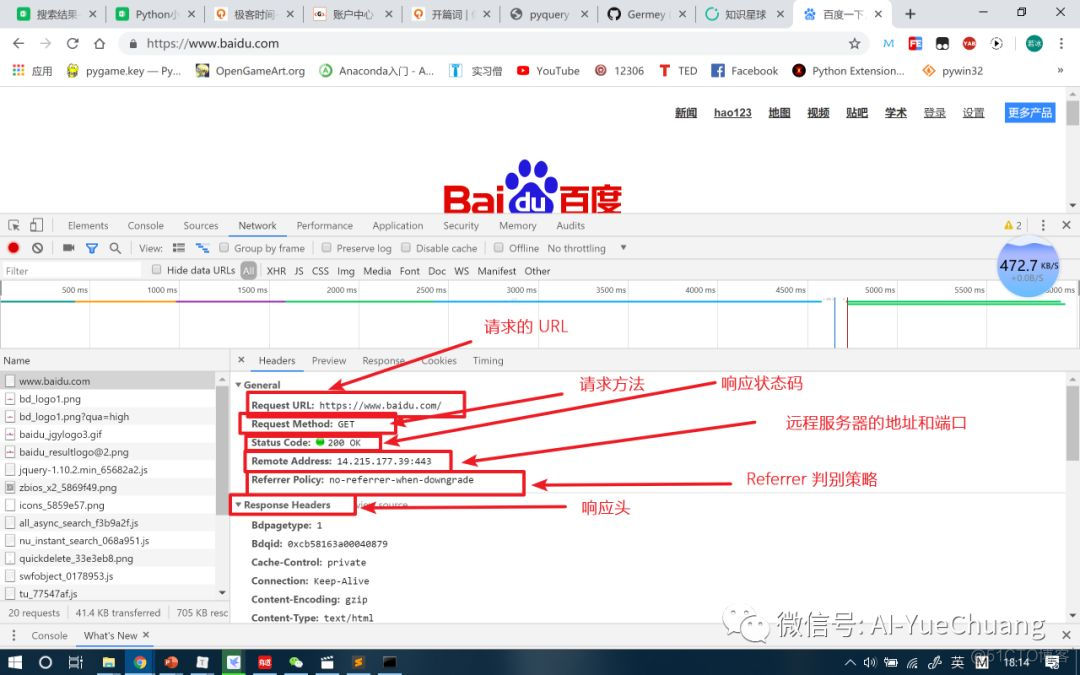
Task: Open File Explorer from taskbar
Action: coord(108,663)
